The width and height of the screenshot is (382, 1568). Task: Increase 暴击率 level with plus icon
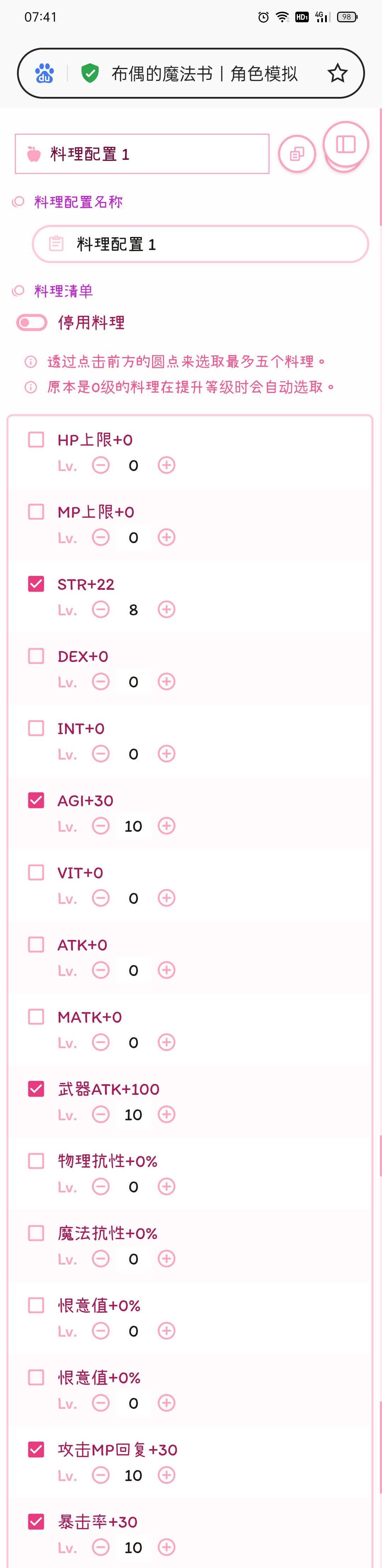click(x=166, y=1547)
